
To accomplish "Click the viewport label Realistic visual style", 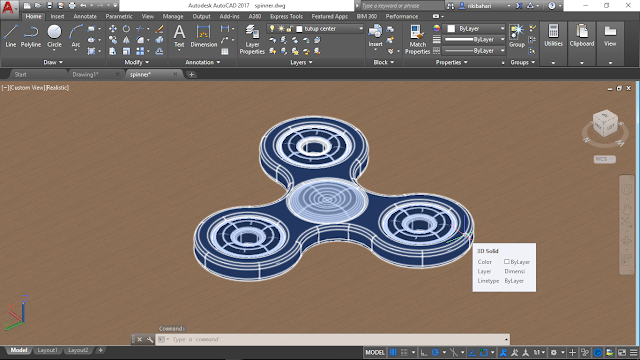I will 57,88.
